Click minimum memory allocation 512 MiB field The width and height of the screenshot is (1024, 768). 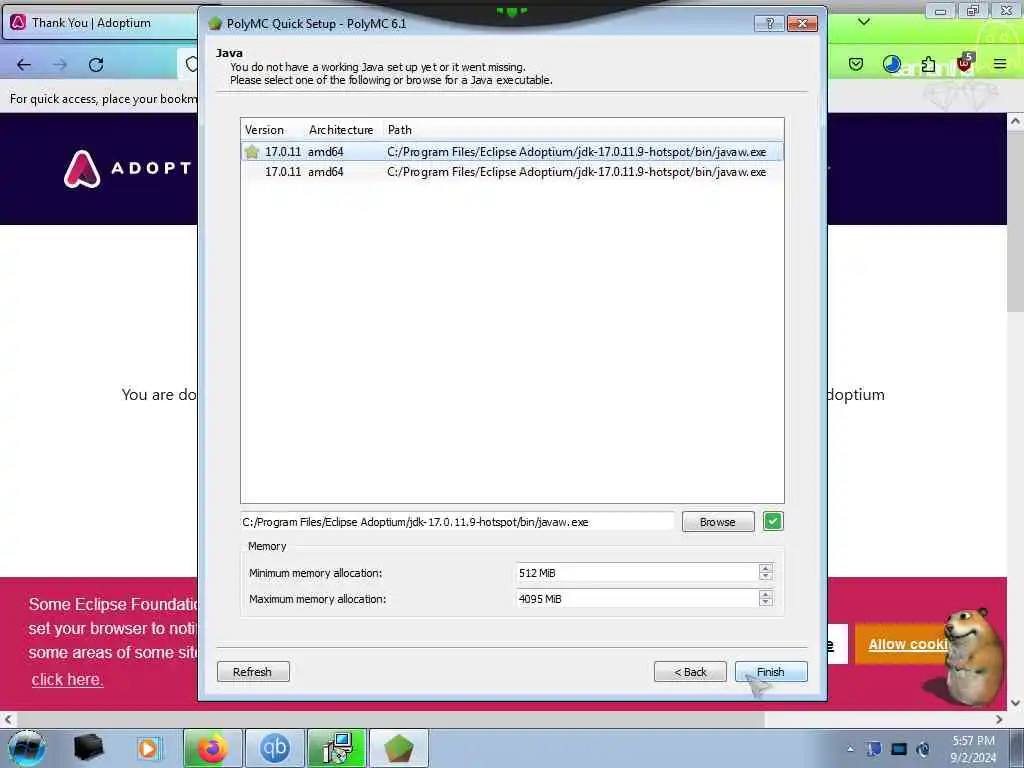pyautogui.click(x=637, y=573)
